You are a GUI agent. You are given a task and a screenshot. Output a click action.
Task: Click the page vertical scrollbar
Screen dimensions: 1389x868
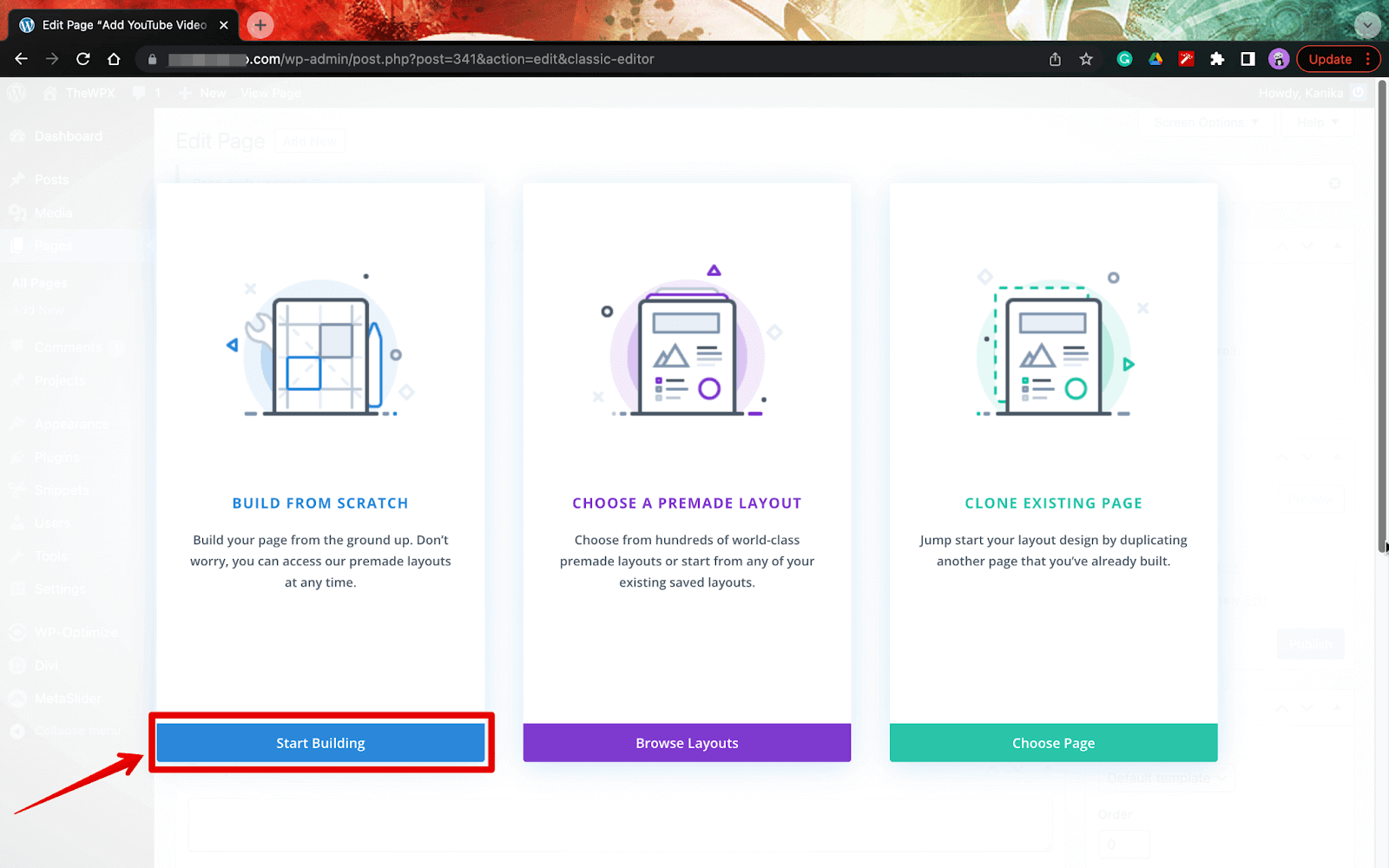tap(1383, 315)
